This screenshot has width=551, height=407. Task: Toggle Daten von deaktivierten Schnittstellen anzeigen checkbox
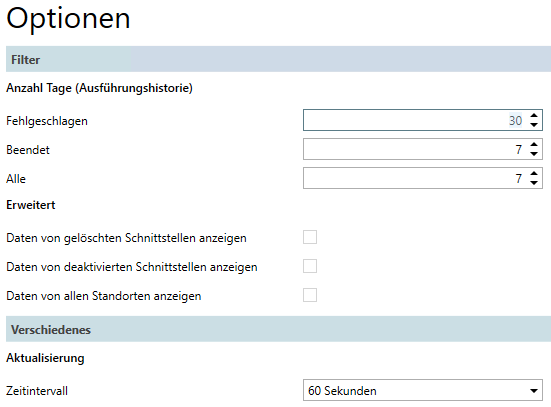click(310, 266)
